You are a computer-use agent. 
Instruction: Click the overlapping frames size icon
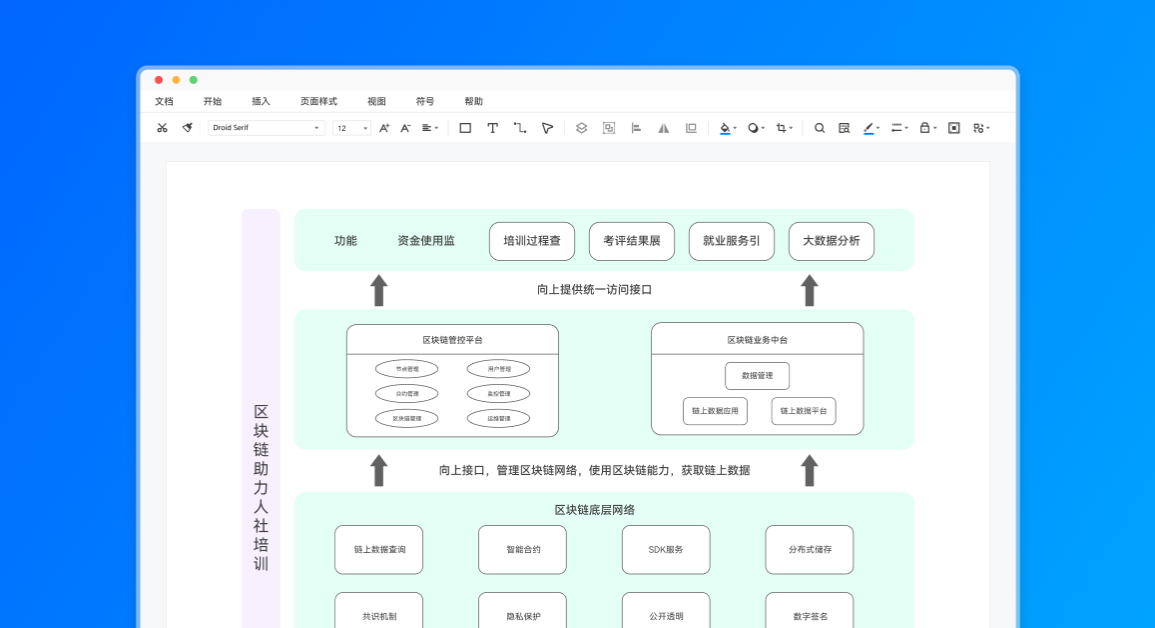(691, 128)
